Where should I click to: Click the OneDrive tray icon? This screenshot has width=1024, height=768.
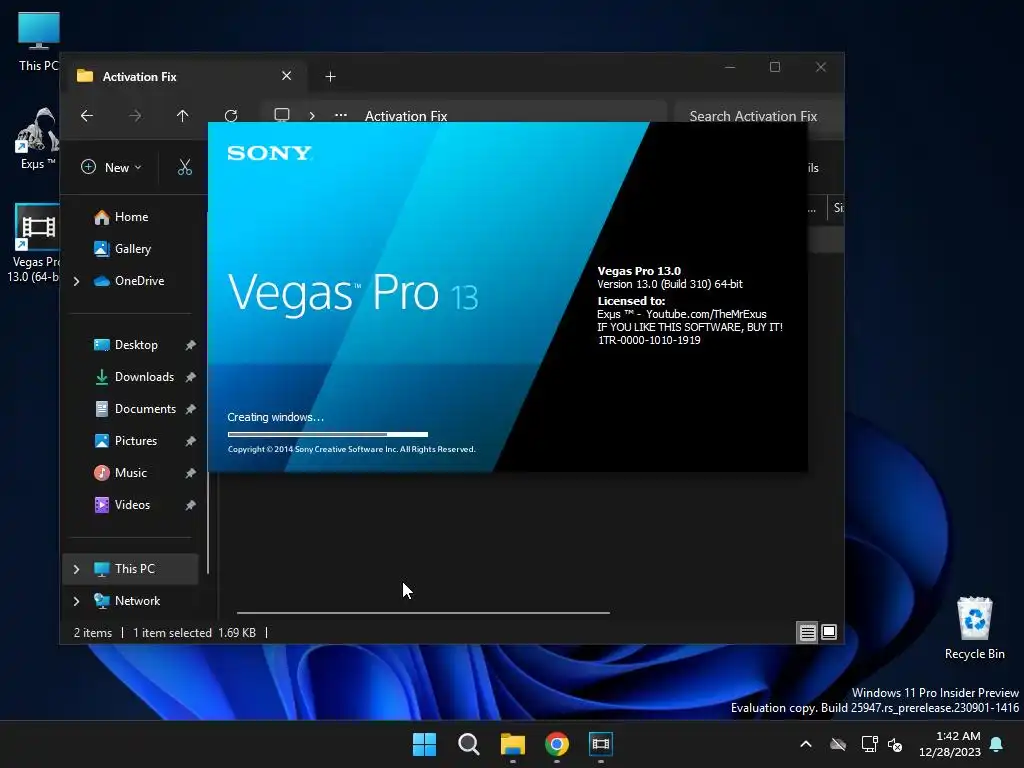[x=838, y=744]
